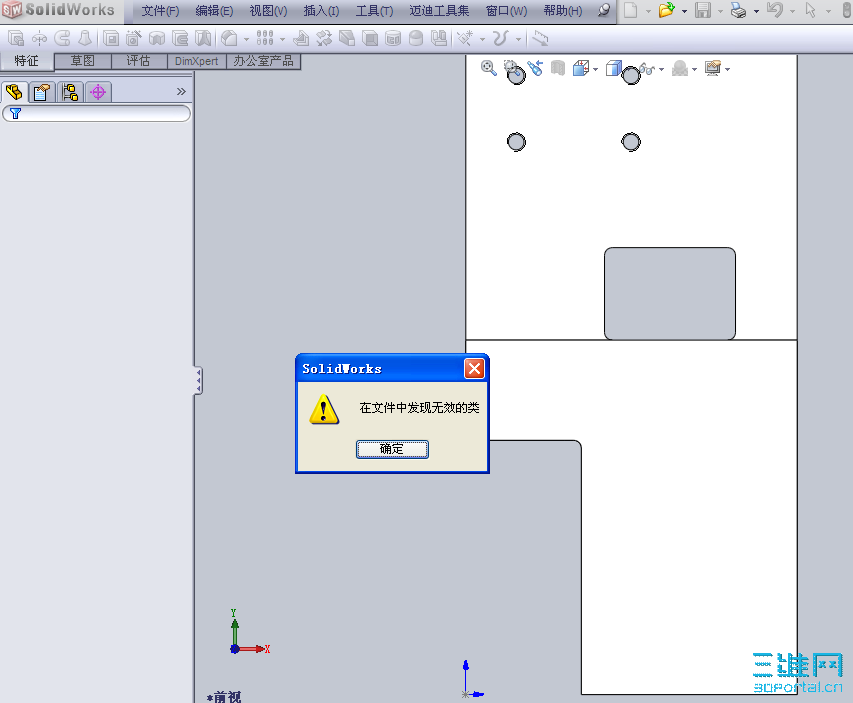Click the Shell feature icon

click(x=370, y=38)
